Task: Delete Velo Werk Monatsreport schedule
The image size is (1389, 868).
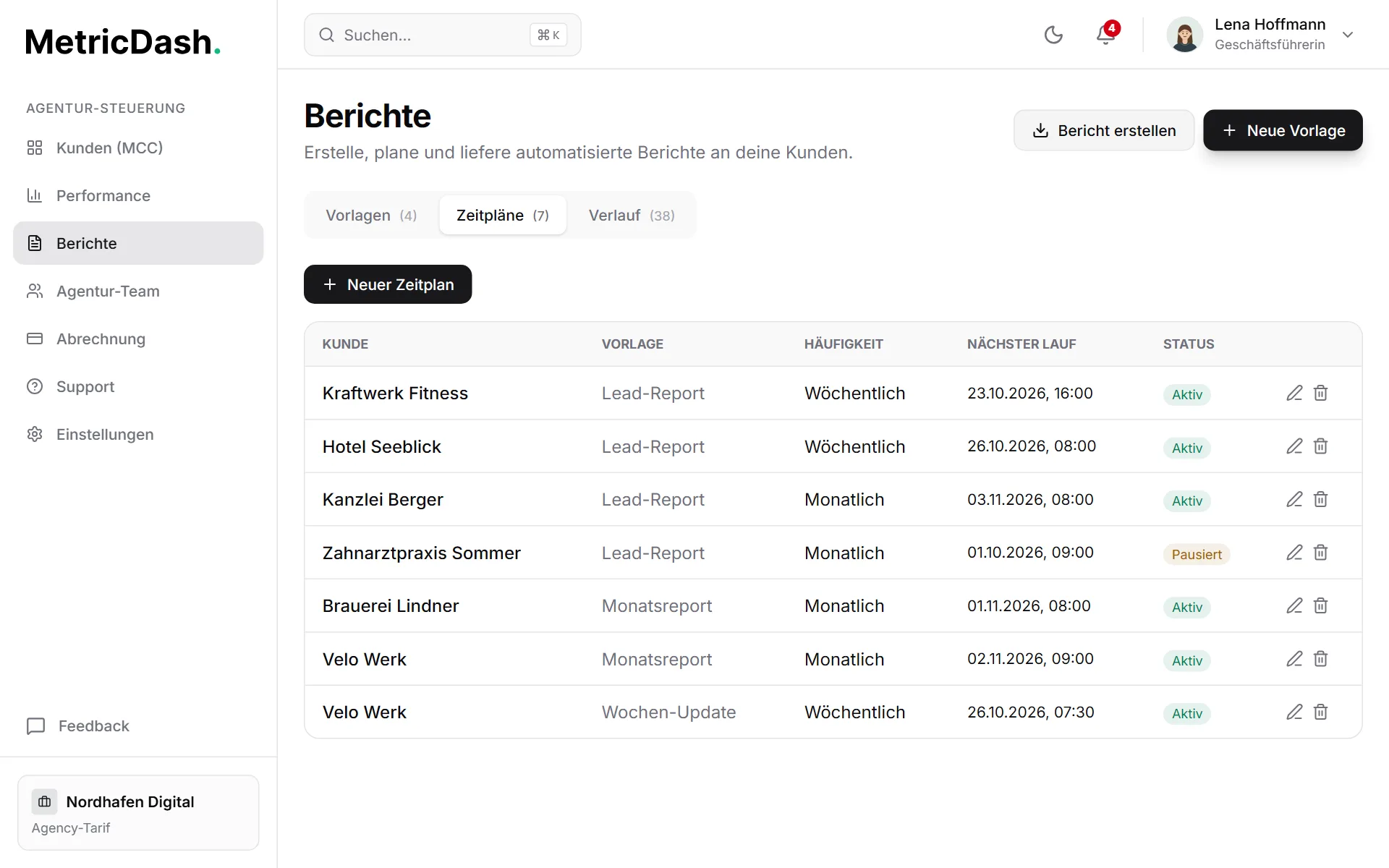Action: pos(1320,659)
